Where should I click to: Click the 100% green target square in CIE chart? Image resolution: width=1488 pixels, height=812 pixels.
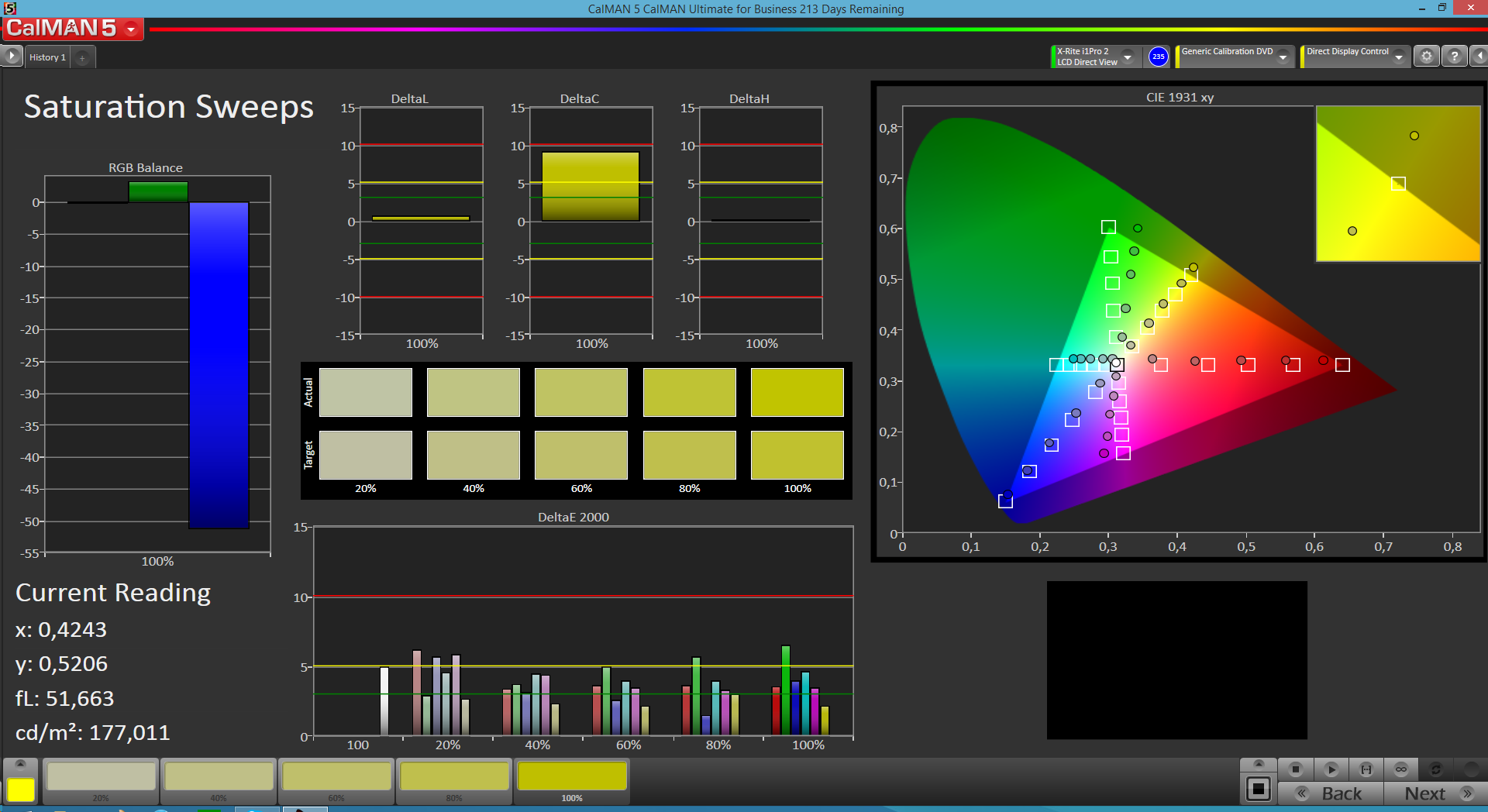tap(1108, 227)
